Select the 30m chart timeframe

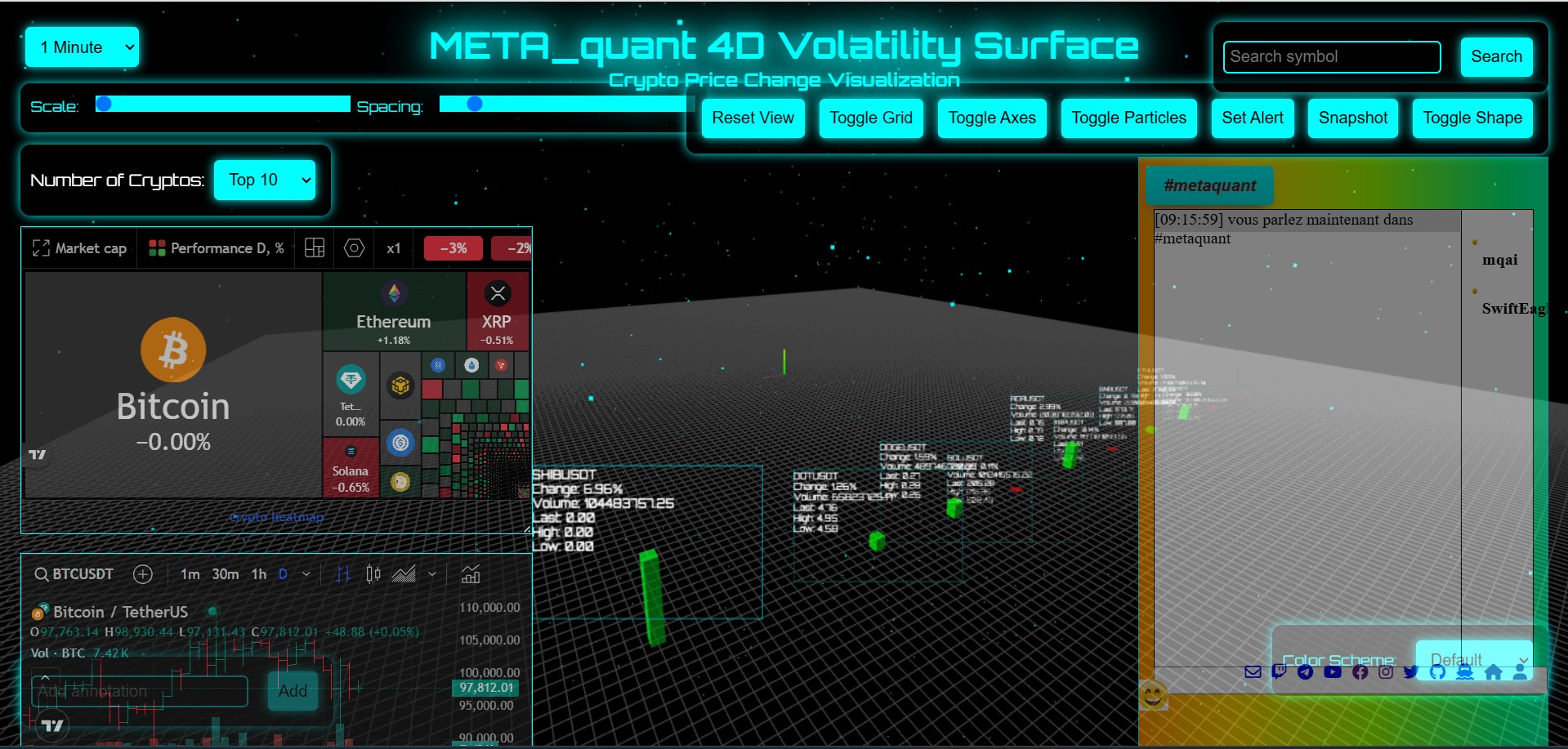[226, 574]
